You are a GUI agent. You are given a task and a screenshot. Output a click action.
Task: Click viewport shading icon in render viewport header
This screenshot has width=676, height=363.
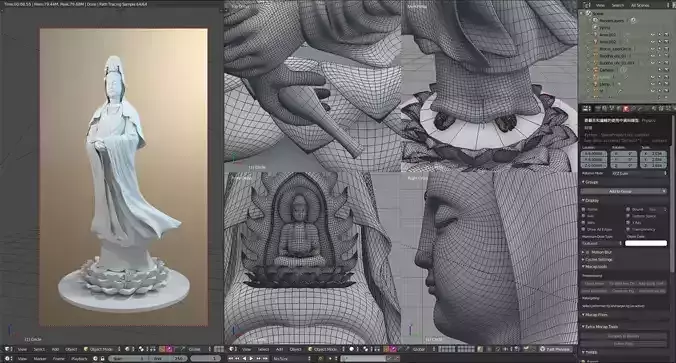127,349
